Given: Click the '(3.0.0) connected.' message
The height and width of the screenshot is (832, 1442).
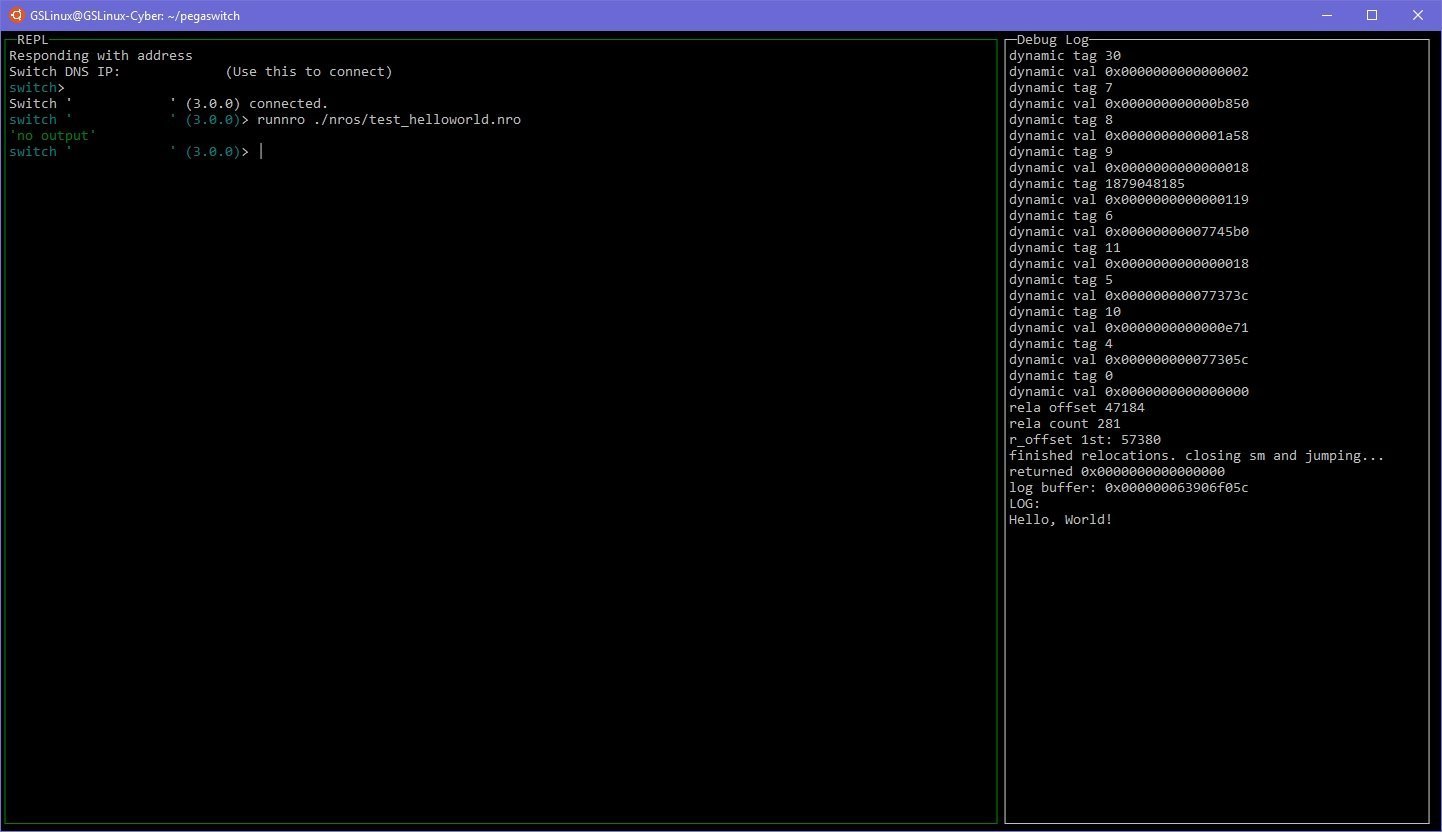Looking at the screenshot, I should pos(257,104).
